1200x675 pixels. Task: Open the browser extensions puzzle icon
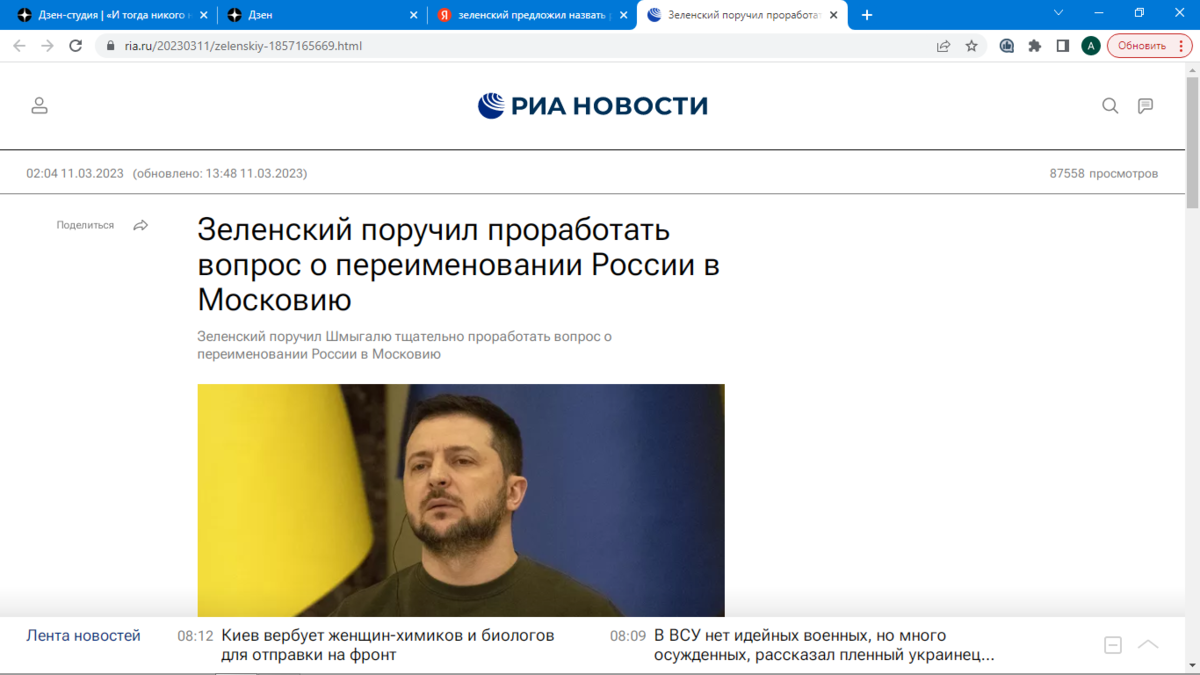[1035, 46]
